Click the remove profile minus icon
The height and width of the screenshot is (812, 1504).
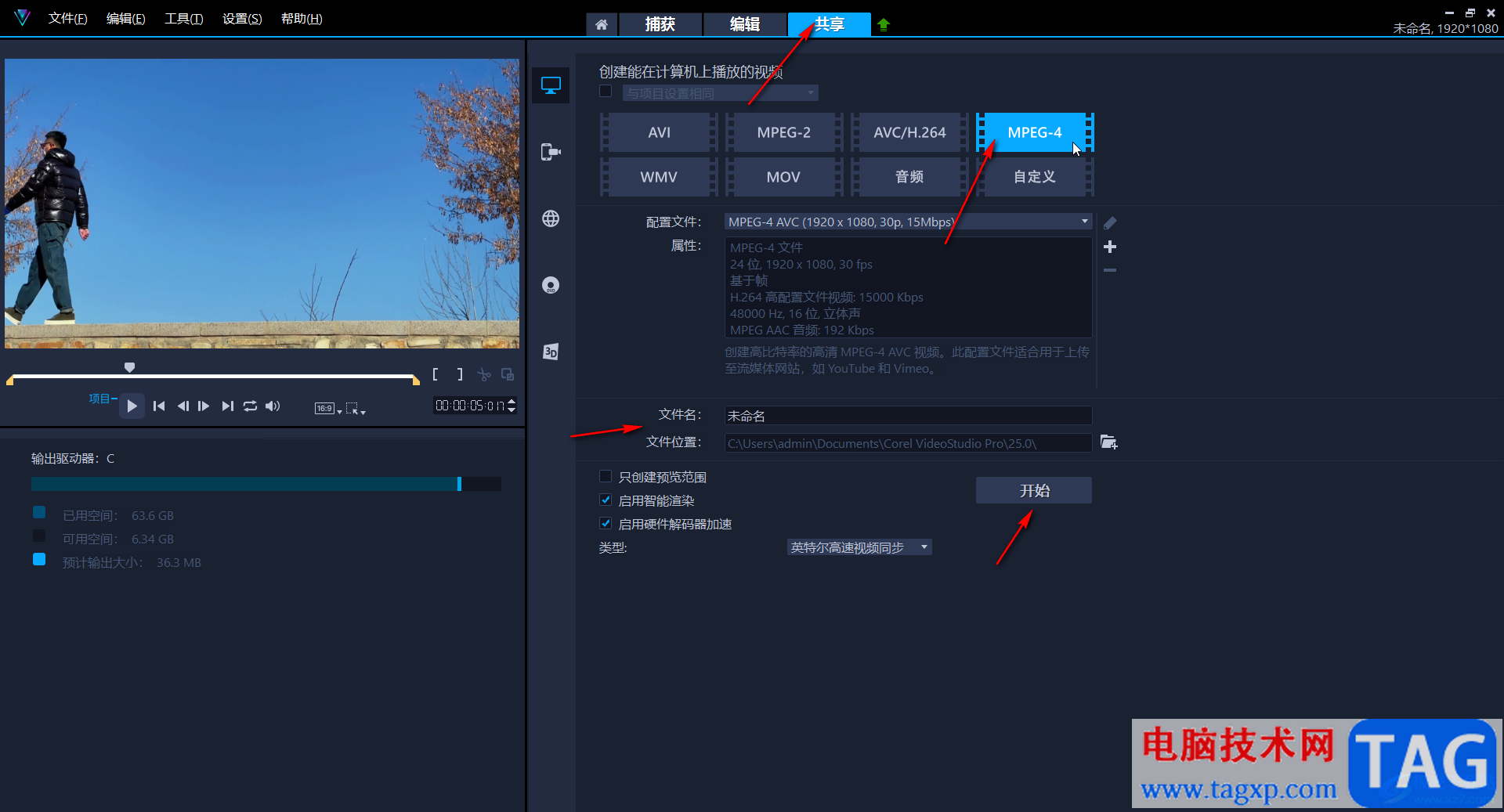[x=1110, y=270]
